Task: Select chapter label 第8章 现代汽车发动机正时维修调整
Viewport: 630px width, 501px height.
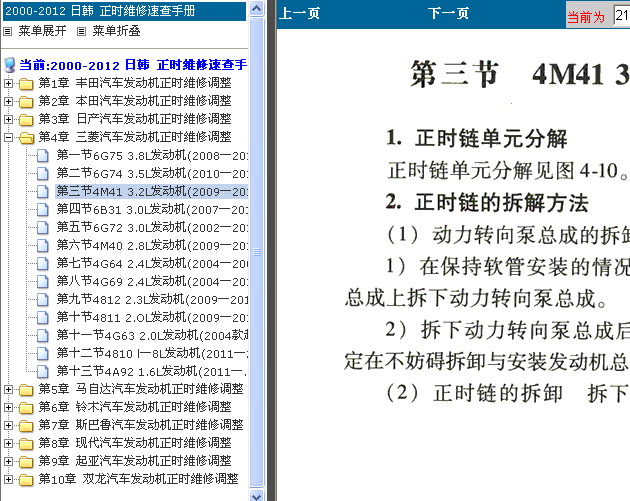Action: [x=135, y=444]
